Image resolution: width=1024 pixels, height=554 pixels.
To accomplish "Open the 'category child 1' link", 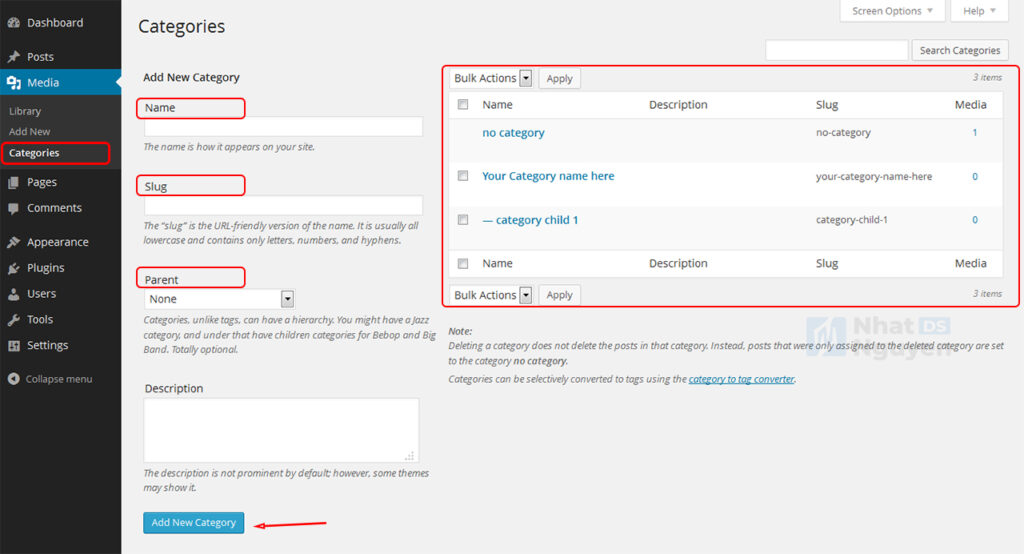I will pos(530,220).
